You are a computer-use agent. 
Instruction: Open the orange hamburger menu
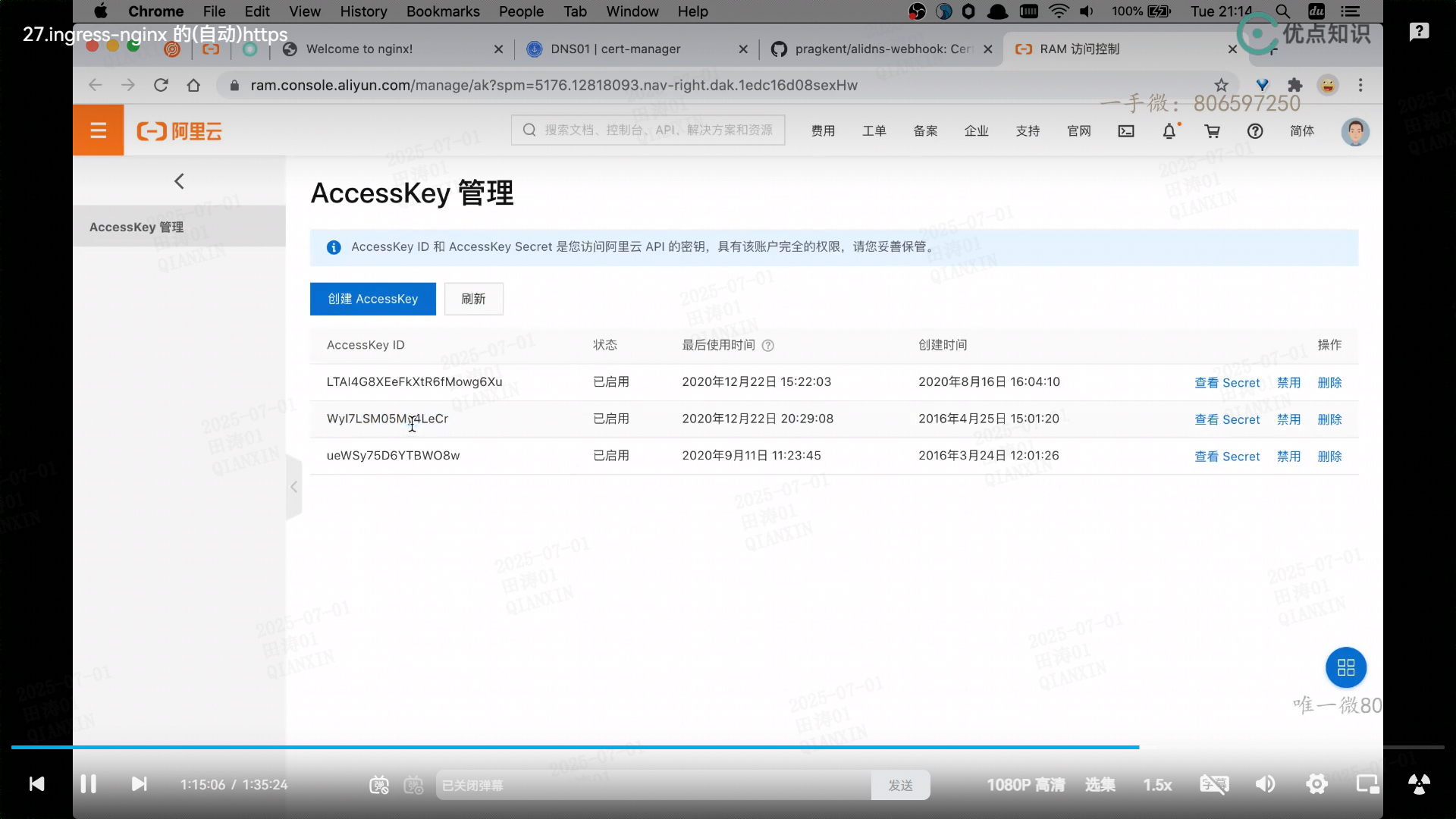[x=98, y=131]
